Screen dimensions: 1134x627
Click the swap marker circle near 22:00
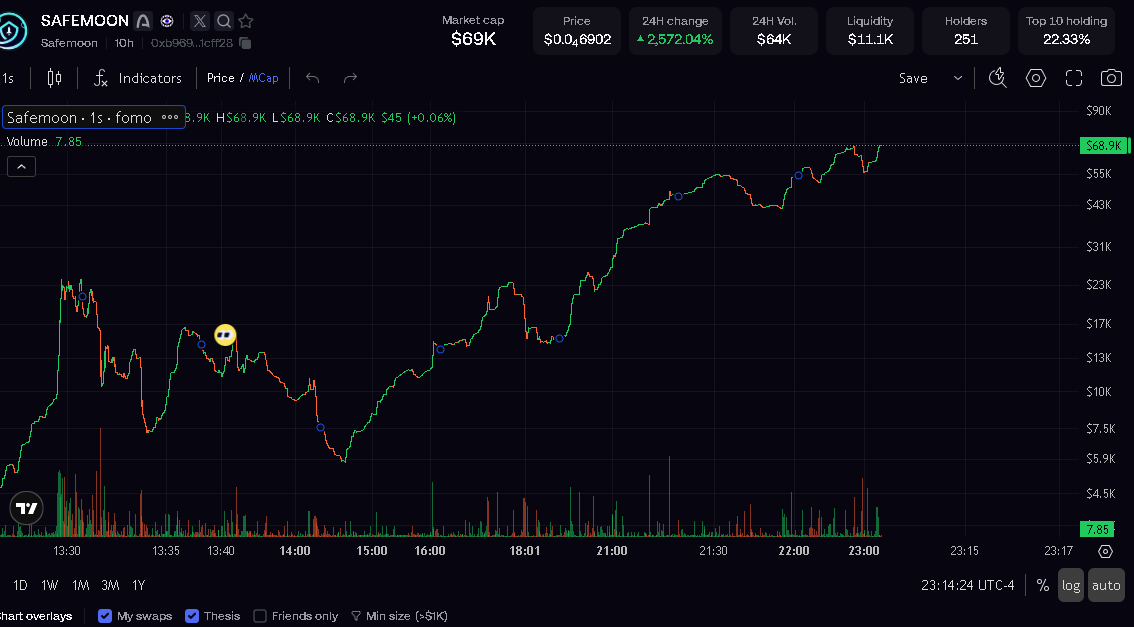pyautogui.click(x=798, y=176)
